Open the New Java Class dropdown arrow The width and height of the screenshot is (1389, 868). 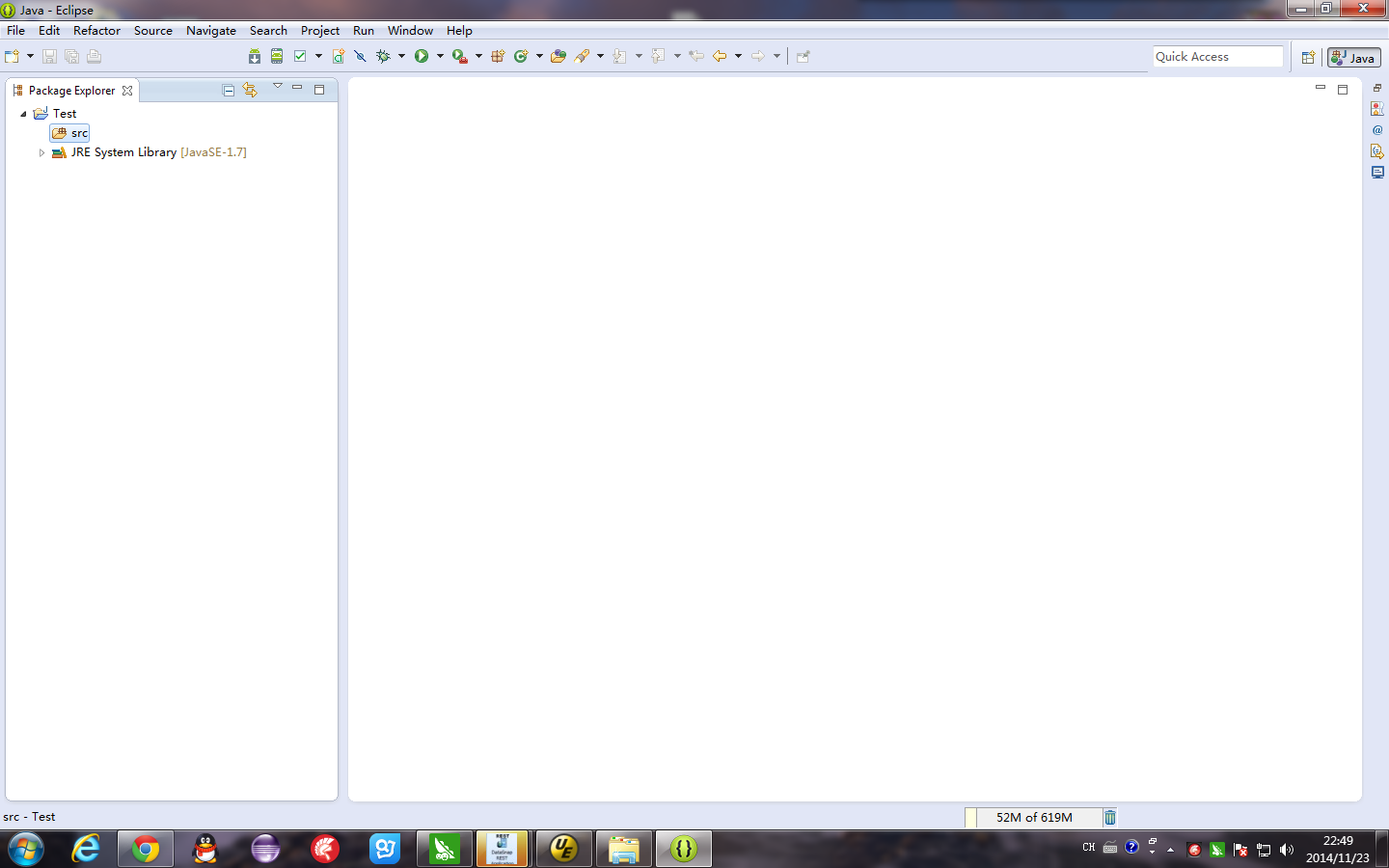coord(539,56)
